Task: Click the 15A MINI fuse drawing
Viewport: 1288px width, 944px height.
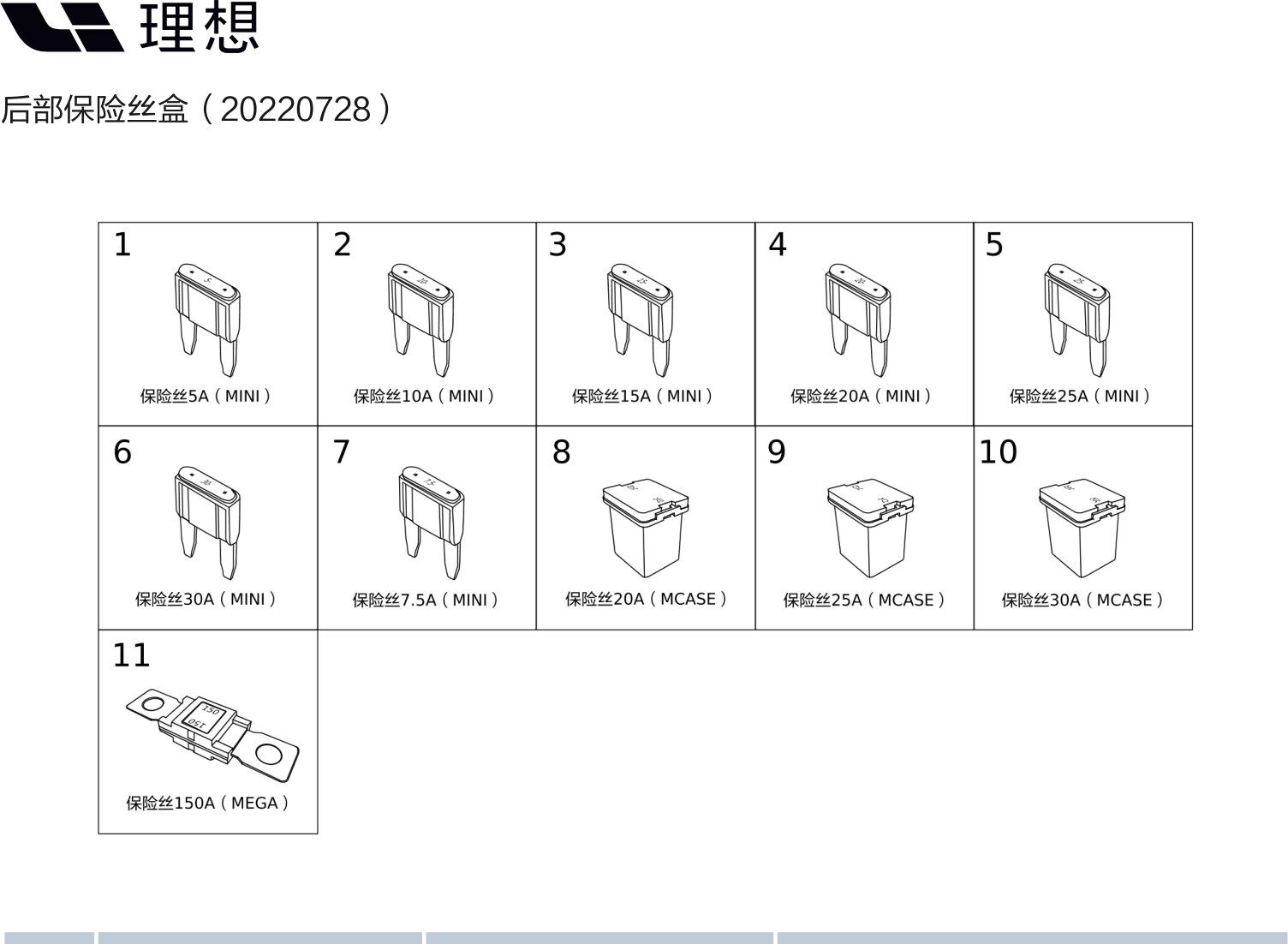Action: tap(640, 319)
